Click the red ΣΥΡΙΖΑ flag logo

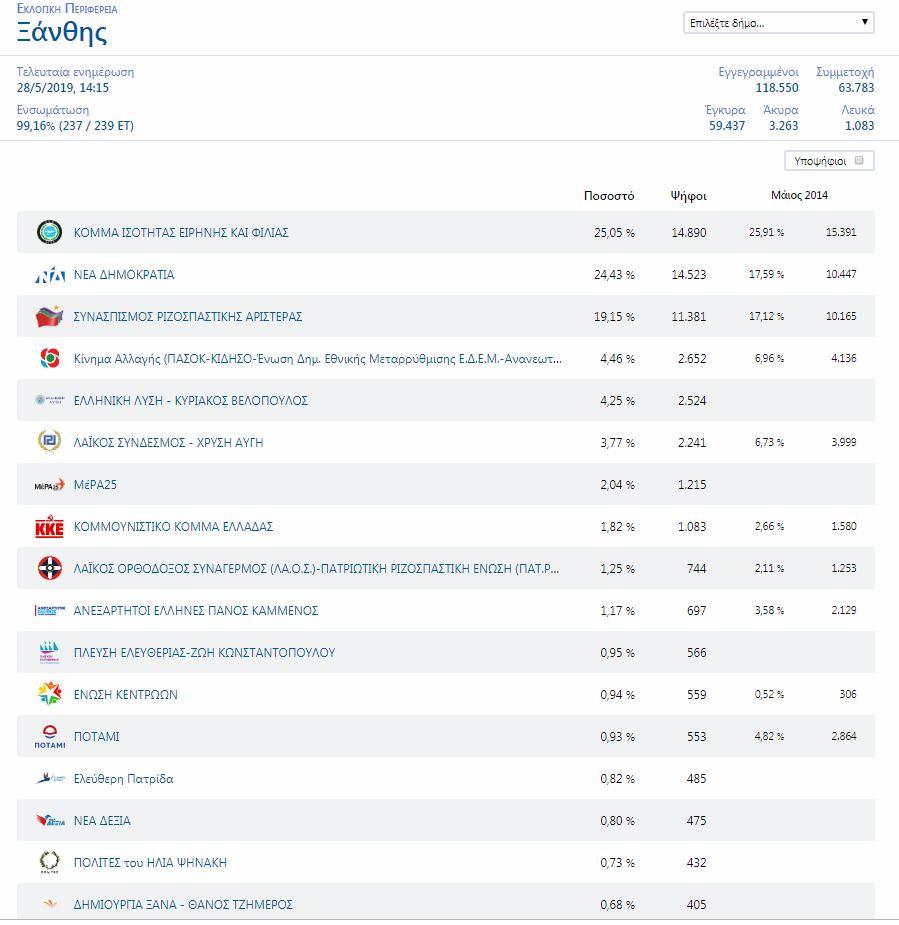click(x=49, y=317)
